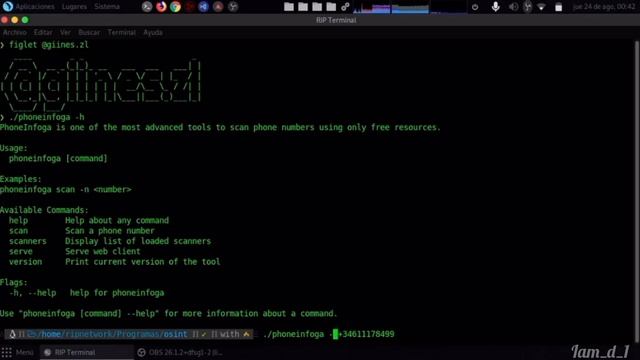This screenshot has height=360, width=640.
Task: Click the 'version' command row
Action: (115, 262)
